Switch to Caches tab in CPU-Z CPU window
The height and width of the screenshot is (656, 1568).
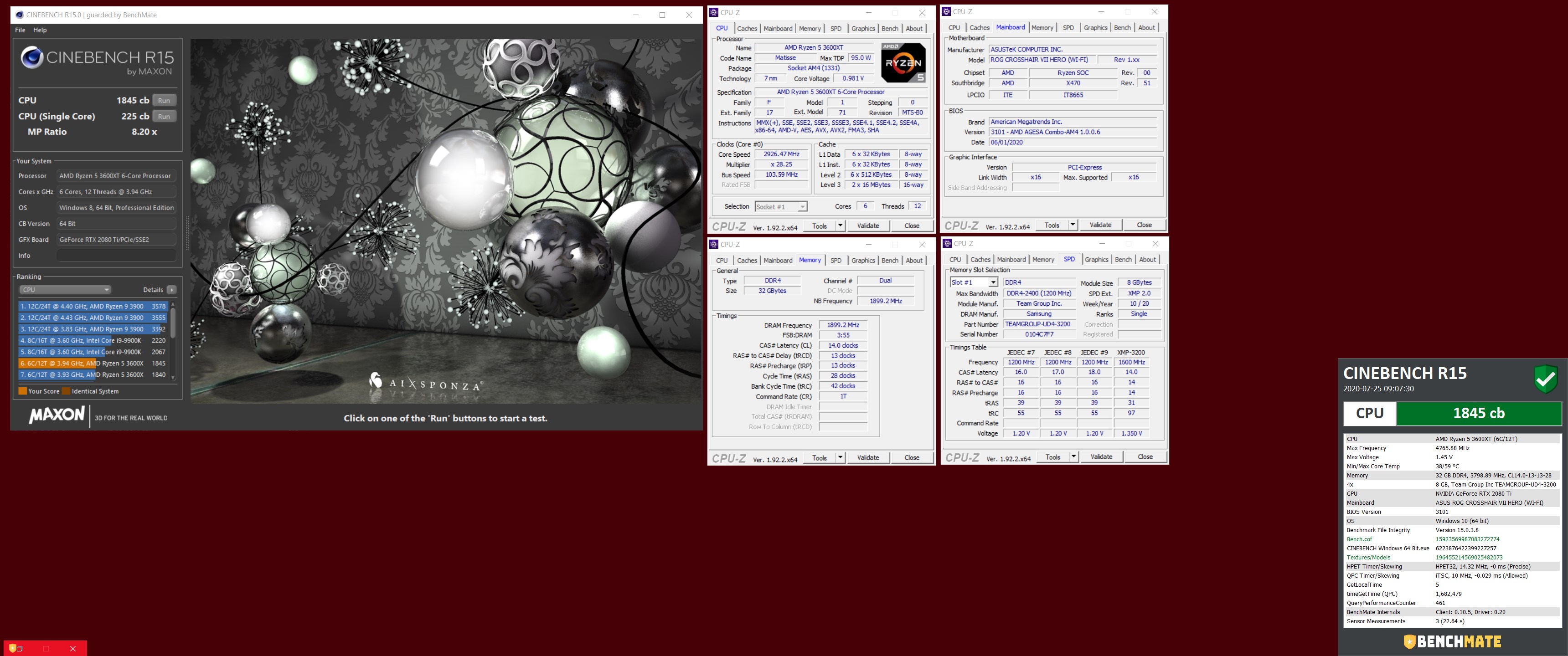point(747,29)
